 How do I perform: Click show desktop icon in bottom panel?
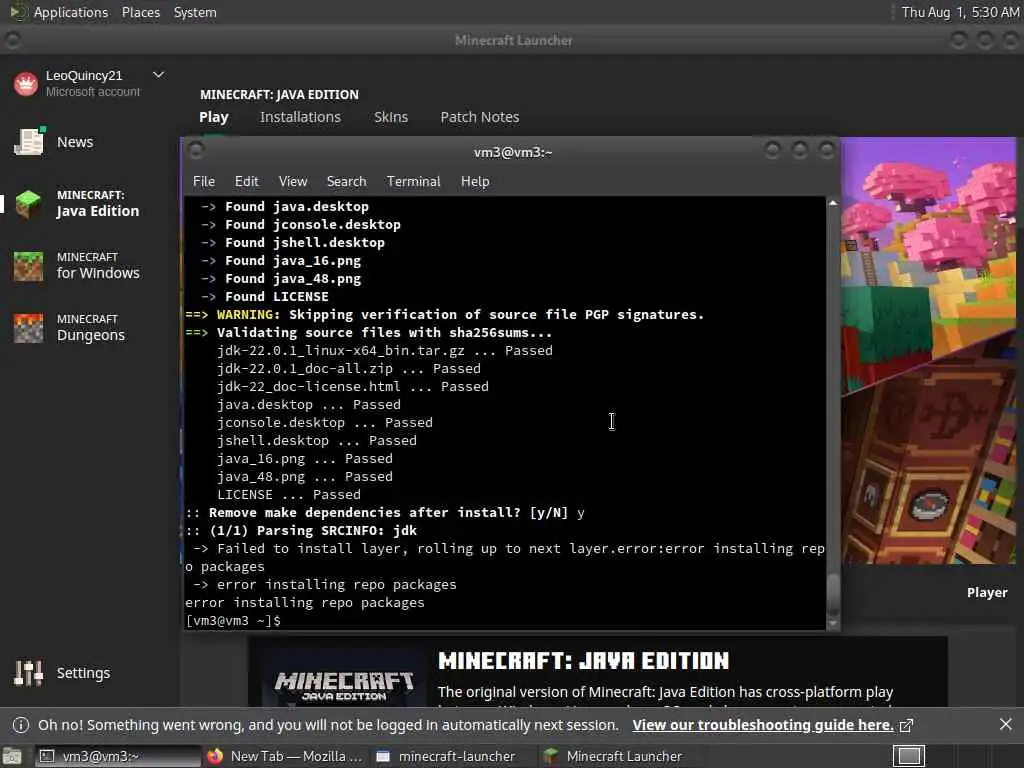(x=12, y=756)
